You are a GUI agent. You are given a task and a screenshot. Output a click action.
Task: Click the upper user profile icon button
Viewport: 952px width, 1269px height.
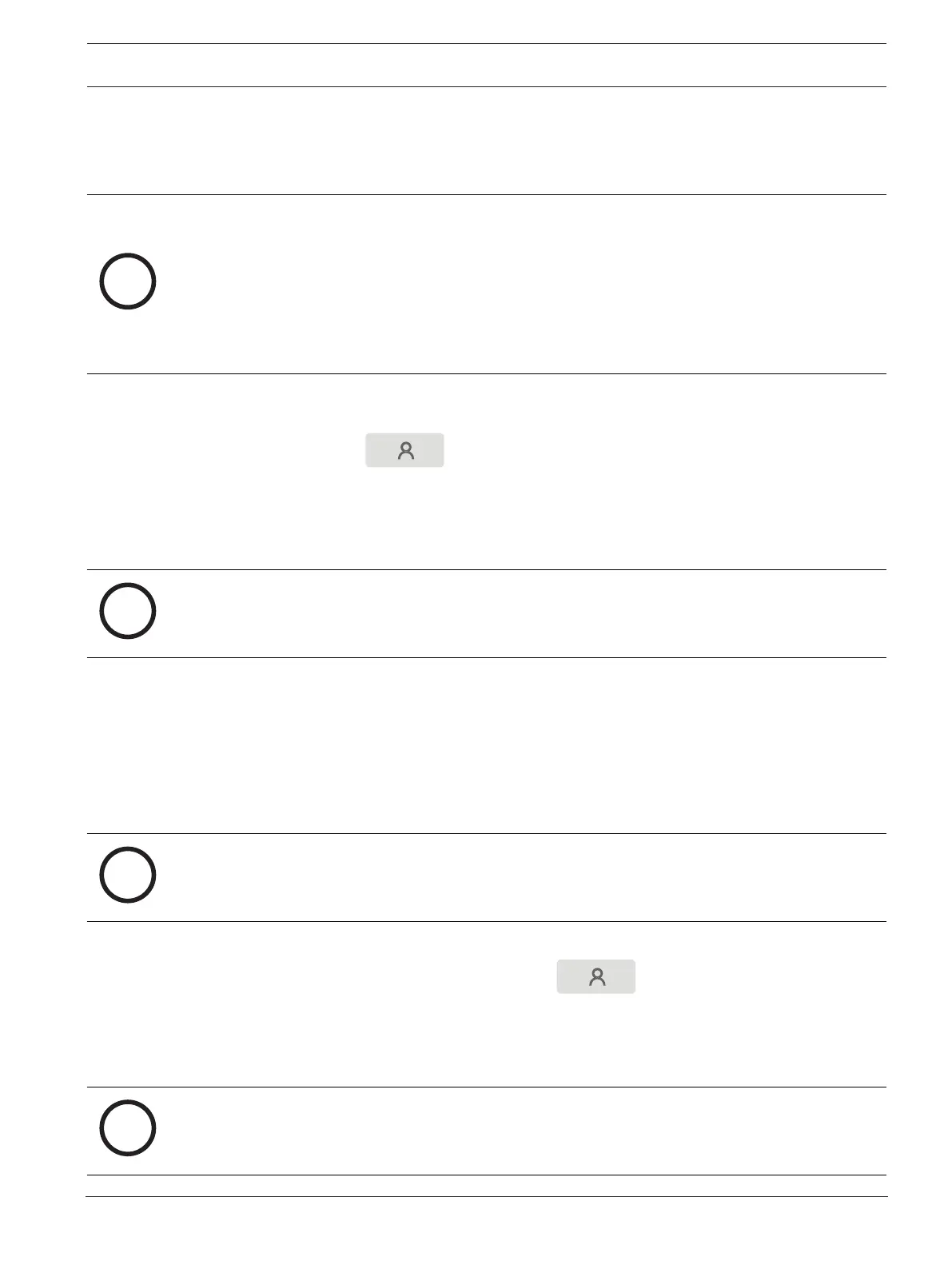[404, 451]
